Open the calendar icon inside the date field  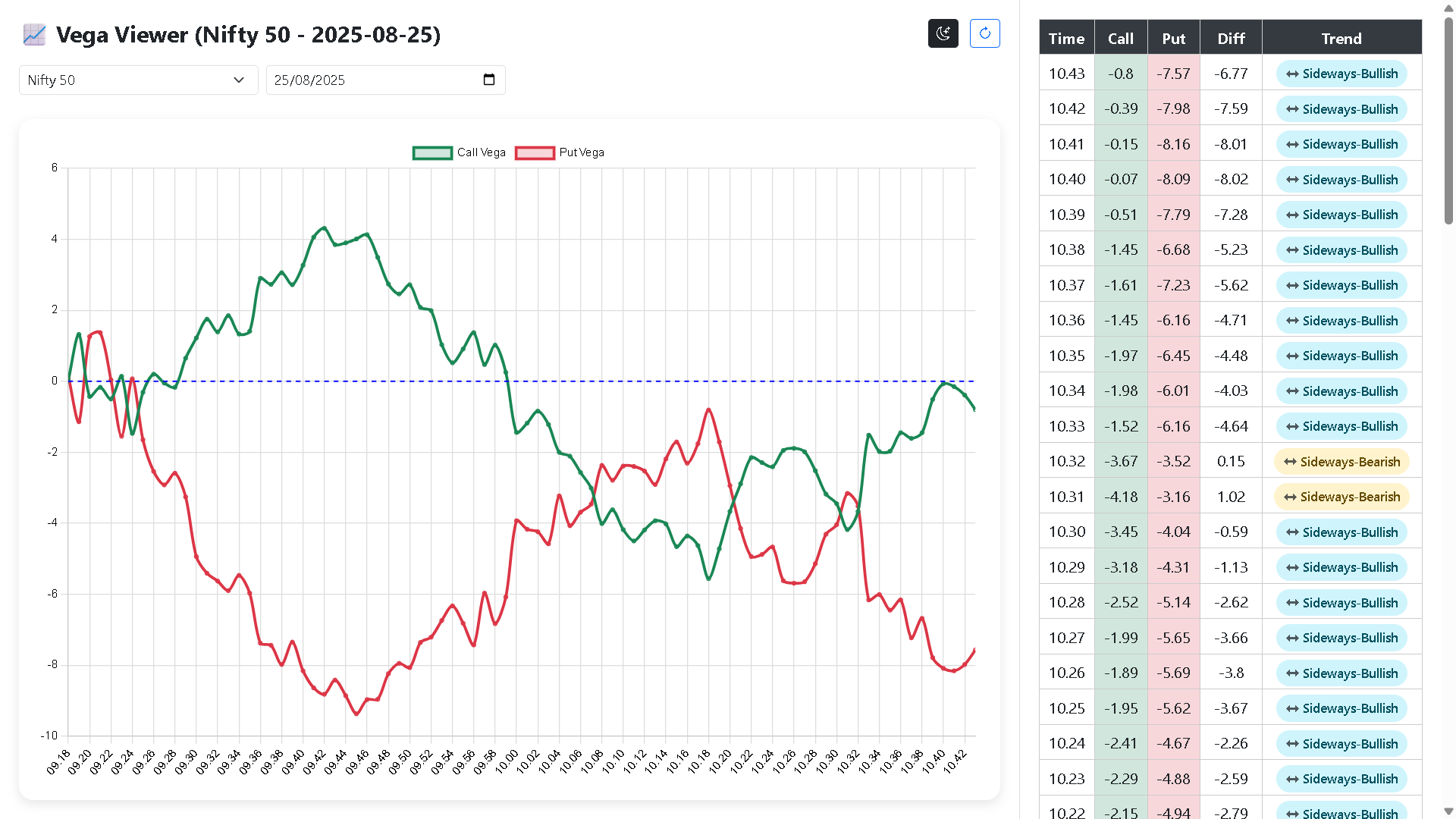click(x=489, y=80)
